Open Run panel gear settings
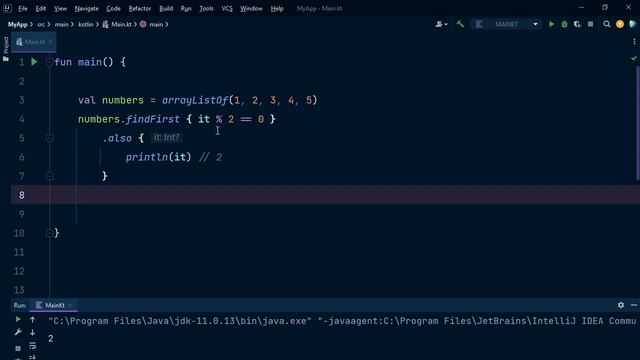 pyautogui.click(x=621, y=305)
